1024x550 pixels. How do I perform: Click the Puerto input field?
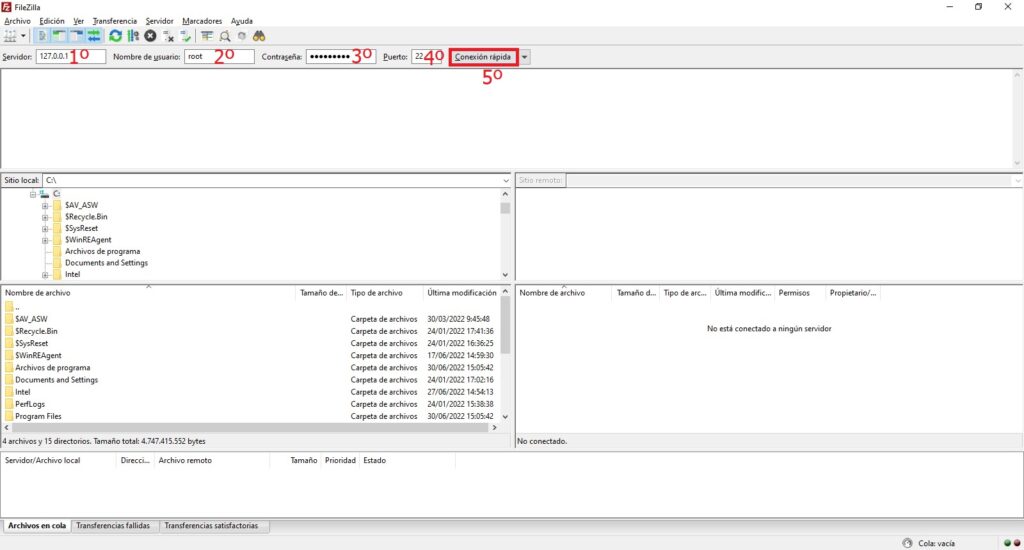click(x=428, y=57)
